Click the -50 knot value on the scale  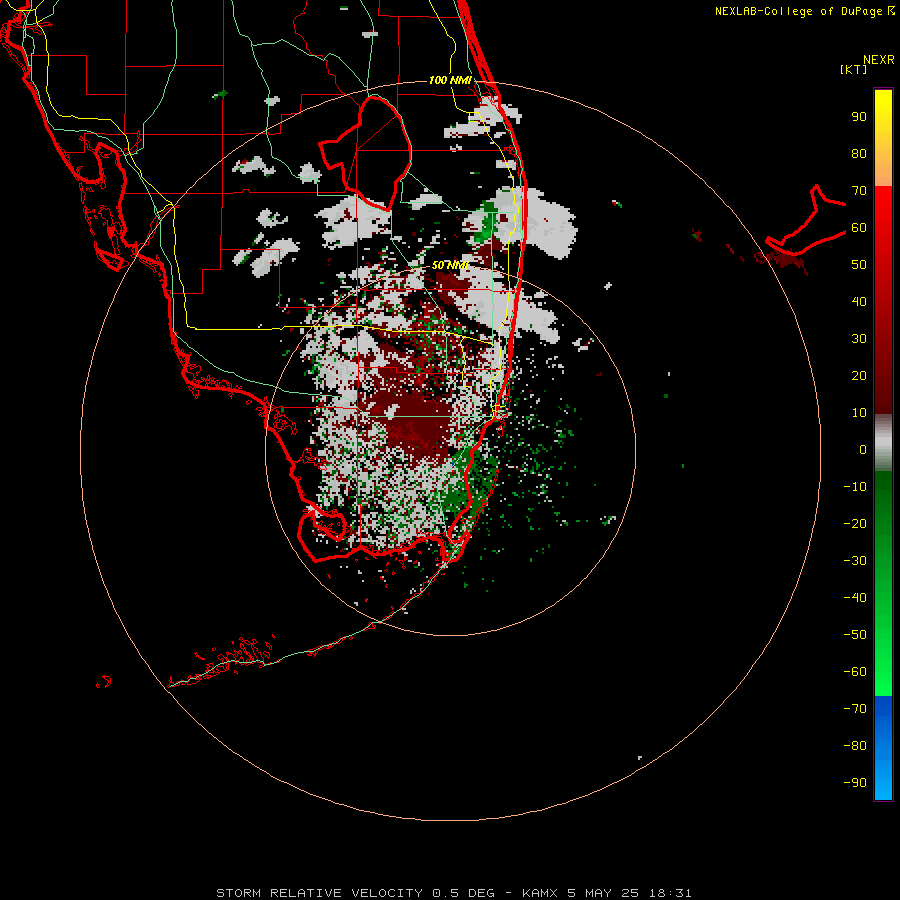855,634
